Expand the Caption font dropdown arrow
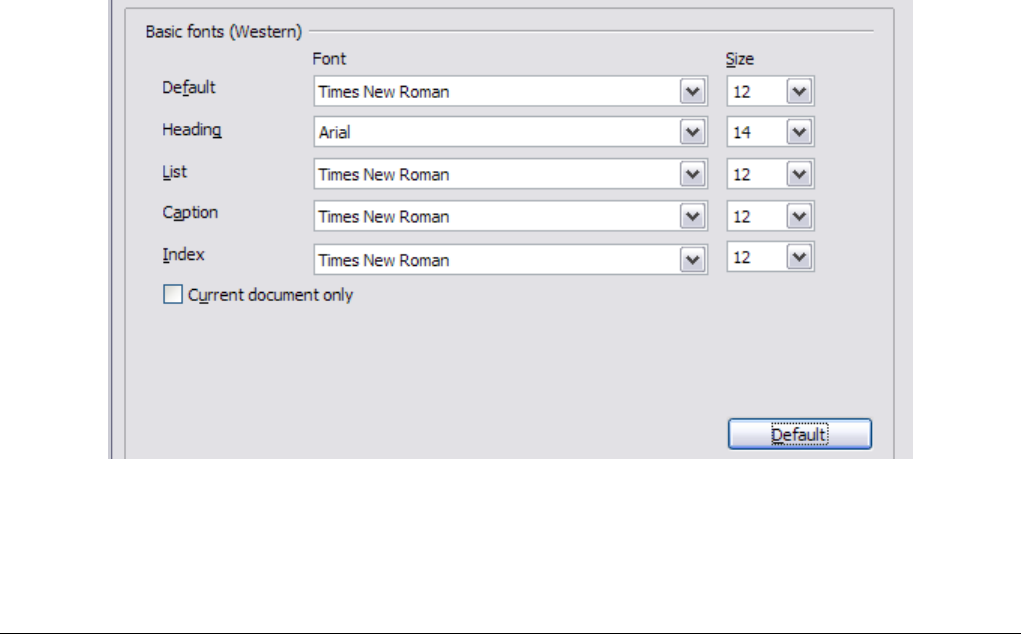1021x634 pixels. (691, 216)
